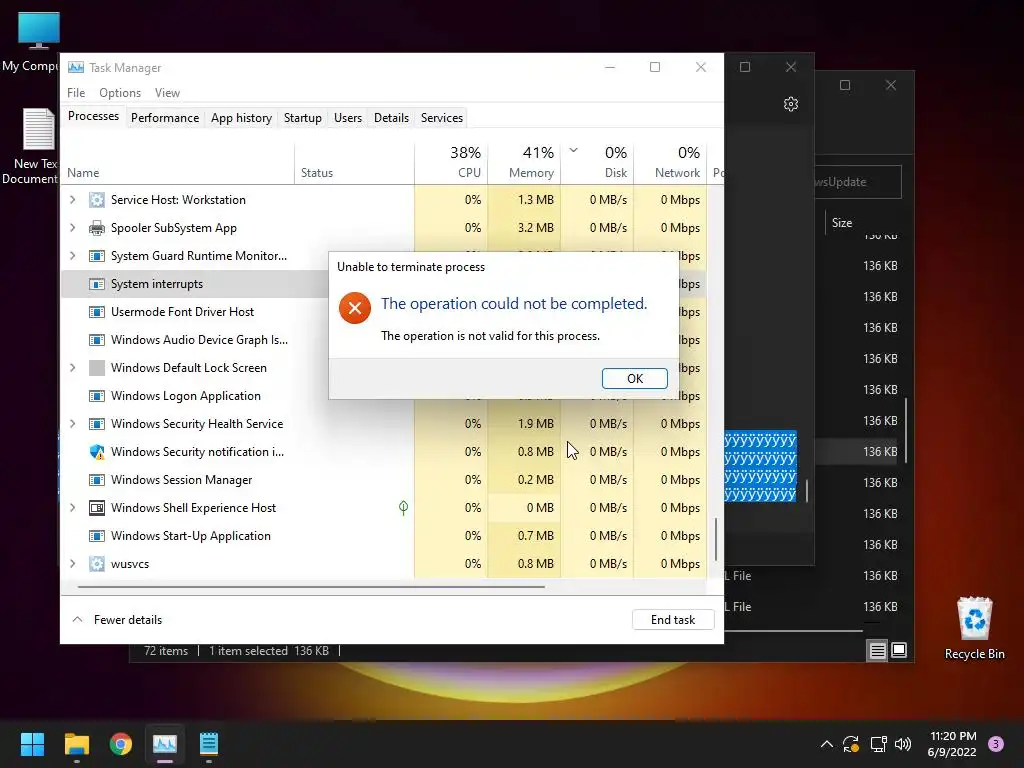Expand Spooler SubSystem App row
The width and height of the screenshot is (1024, 768).
(x=72, y=228)
